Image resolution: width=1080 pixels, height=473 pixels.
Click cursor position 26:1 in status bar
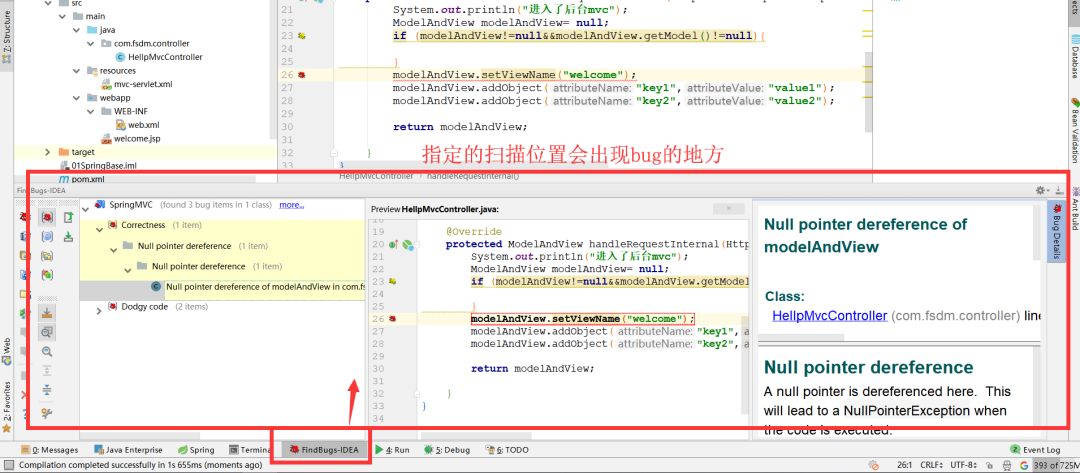click(904, 466)
